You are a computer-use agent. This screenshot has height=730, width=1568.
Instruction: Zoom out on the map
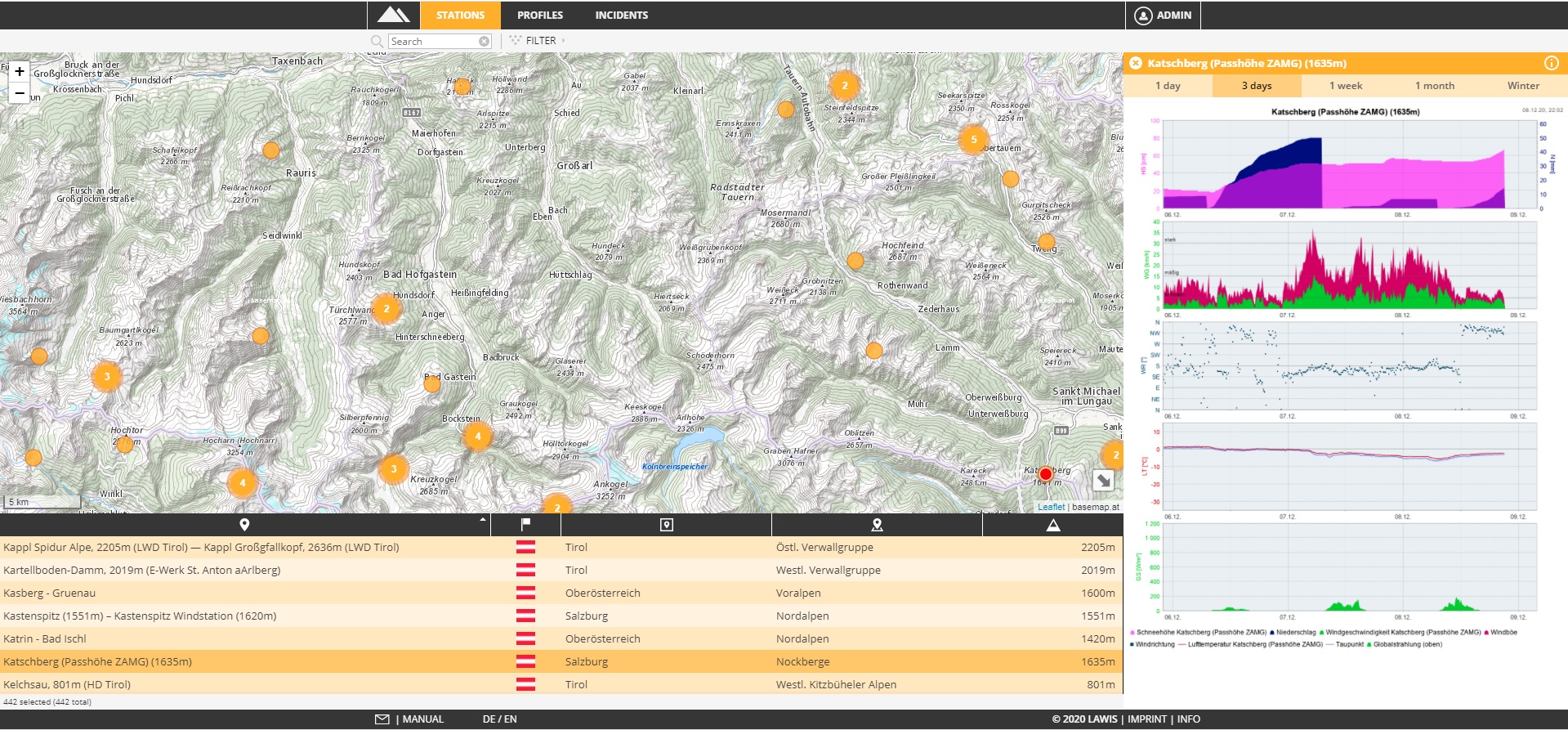[x=20, y=93]
